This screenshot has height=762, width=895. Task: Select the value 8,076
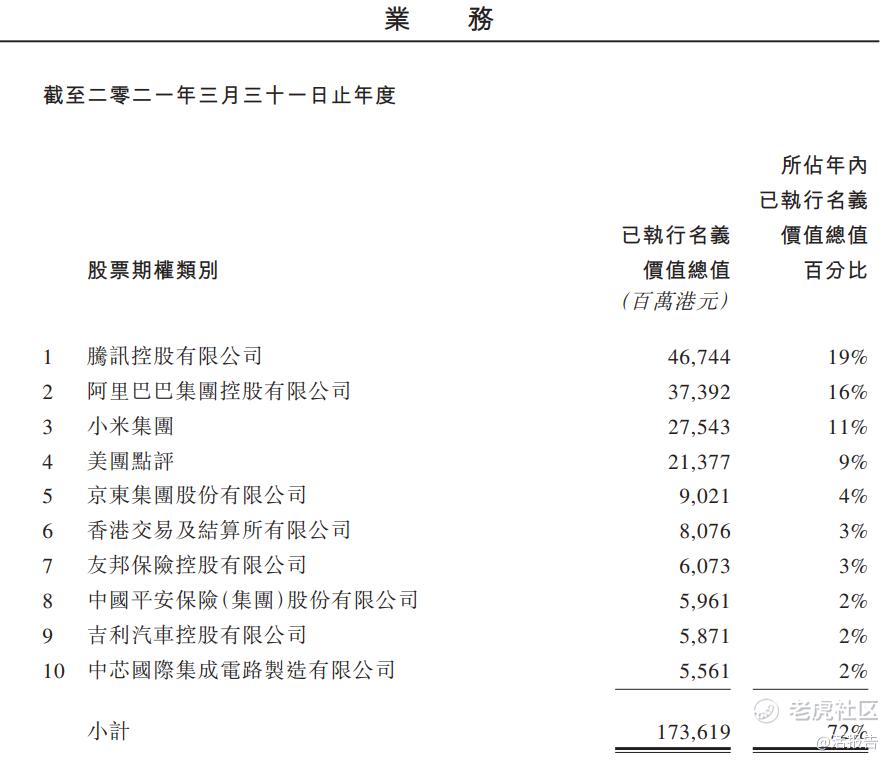[x=704, y=531]
